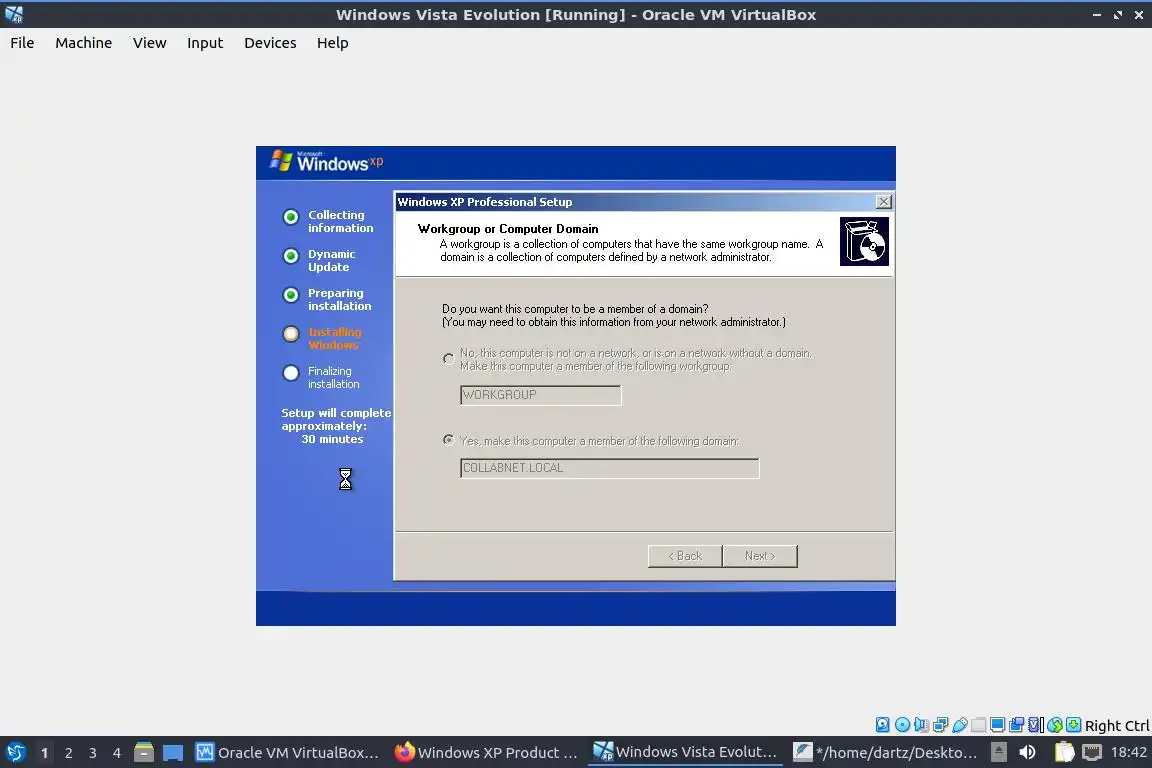Switch to workspace 4 in the pager
Screen dimensions: 1152x768
(117, 753)
